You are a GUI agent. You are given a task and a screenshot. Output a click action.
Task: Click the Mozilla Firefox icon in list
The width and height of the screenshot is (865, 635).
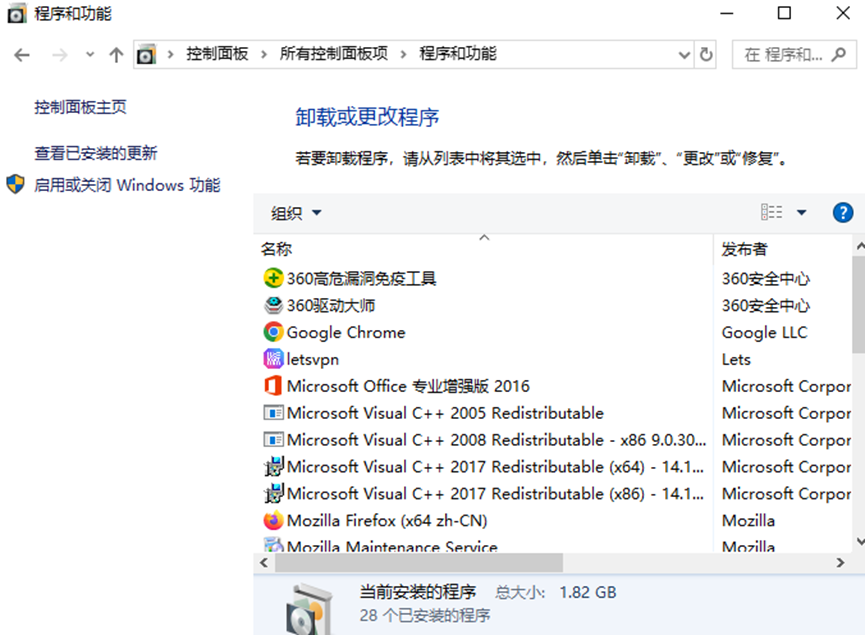273,520
